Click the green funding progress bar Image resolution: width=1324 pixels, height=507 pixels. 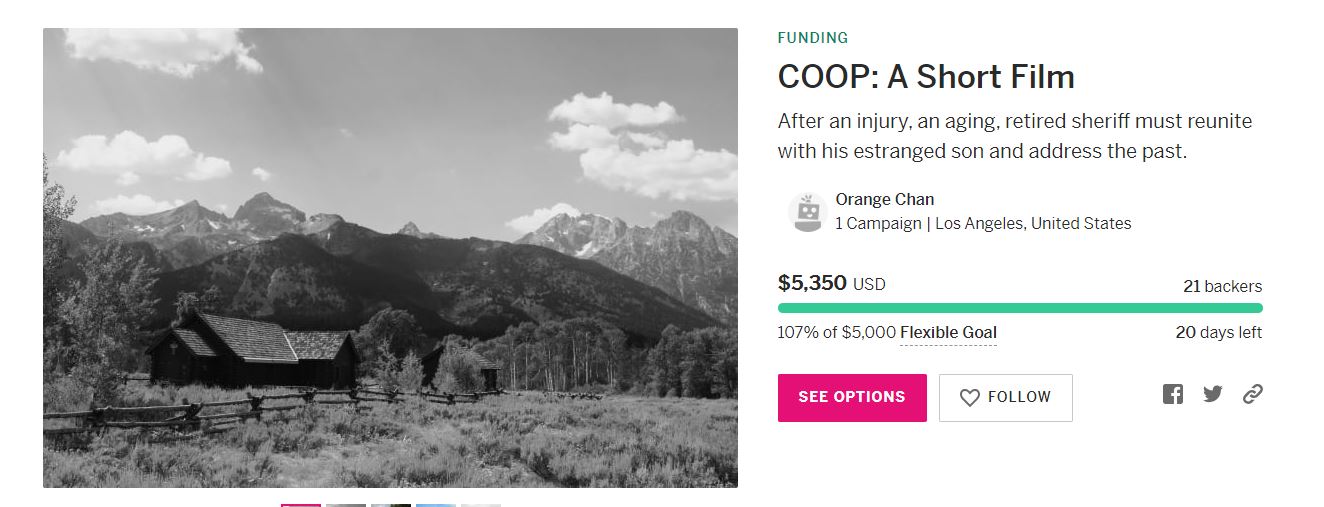pyautogui.click(x=1020, y=308)
